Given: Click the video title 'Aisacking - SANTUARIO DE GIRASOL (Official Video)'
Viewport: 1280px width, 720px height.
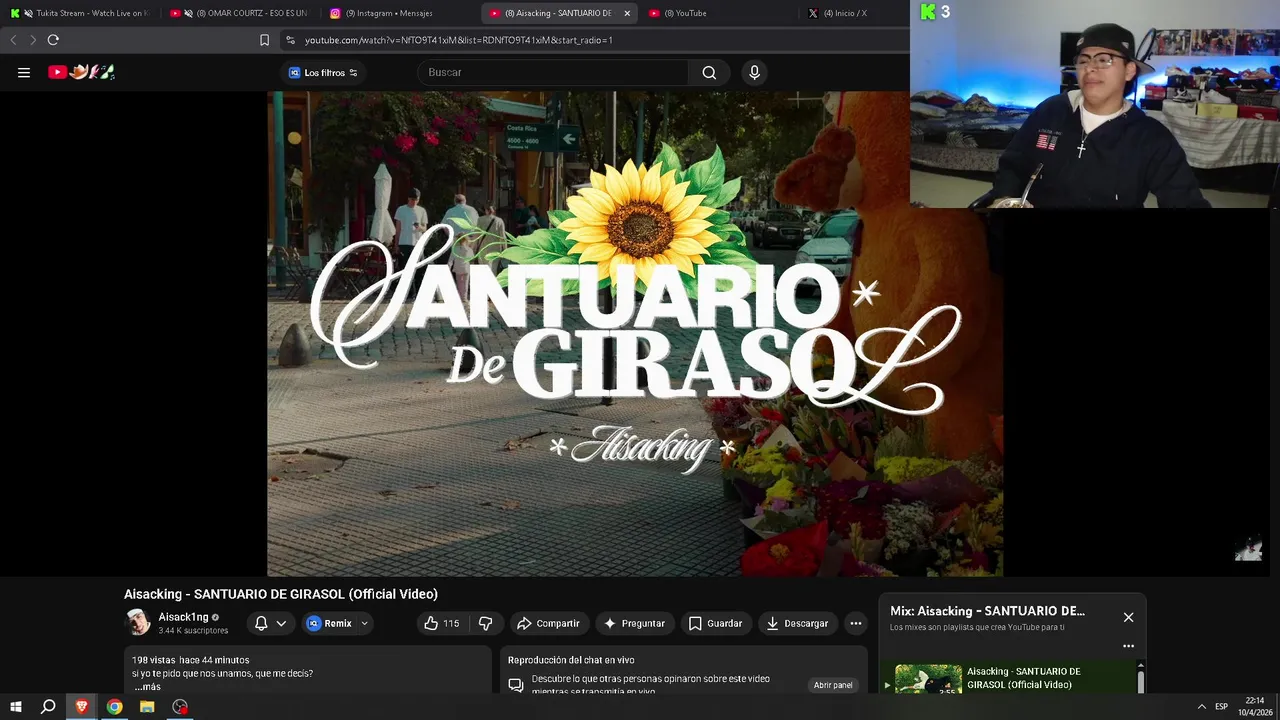Looking at the screenshot, I should pyautogui.click(x=281, y=594).
